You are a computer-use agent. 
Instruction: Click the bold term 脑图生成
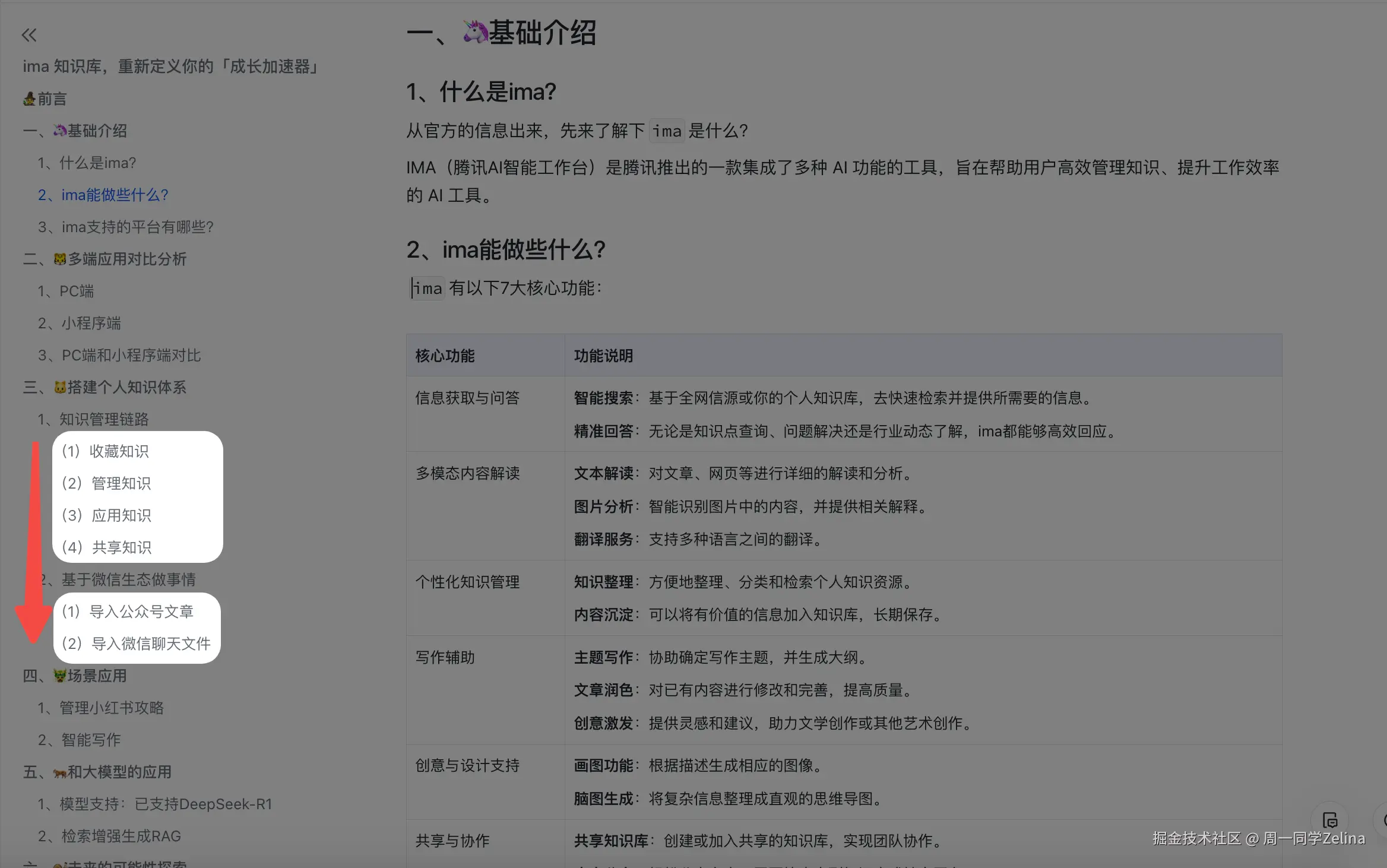tap(603, 799)
